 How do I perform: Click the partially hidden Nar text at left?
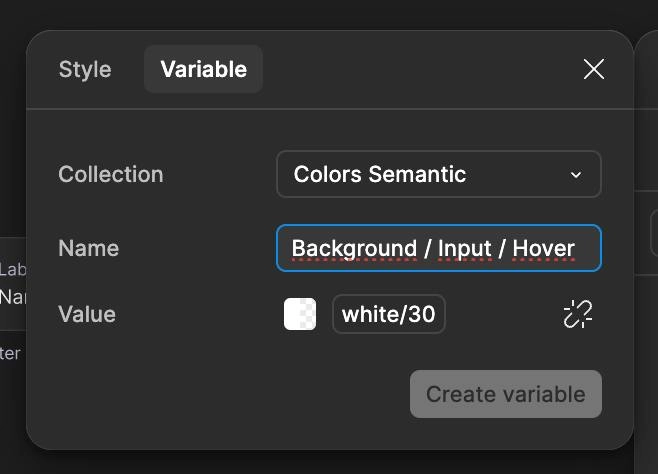pyautogui.click(x=13, y=297)
